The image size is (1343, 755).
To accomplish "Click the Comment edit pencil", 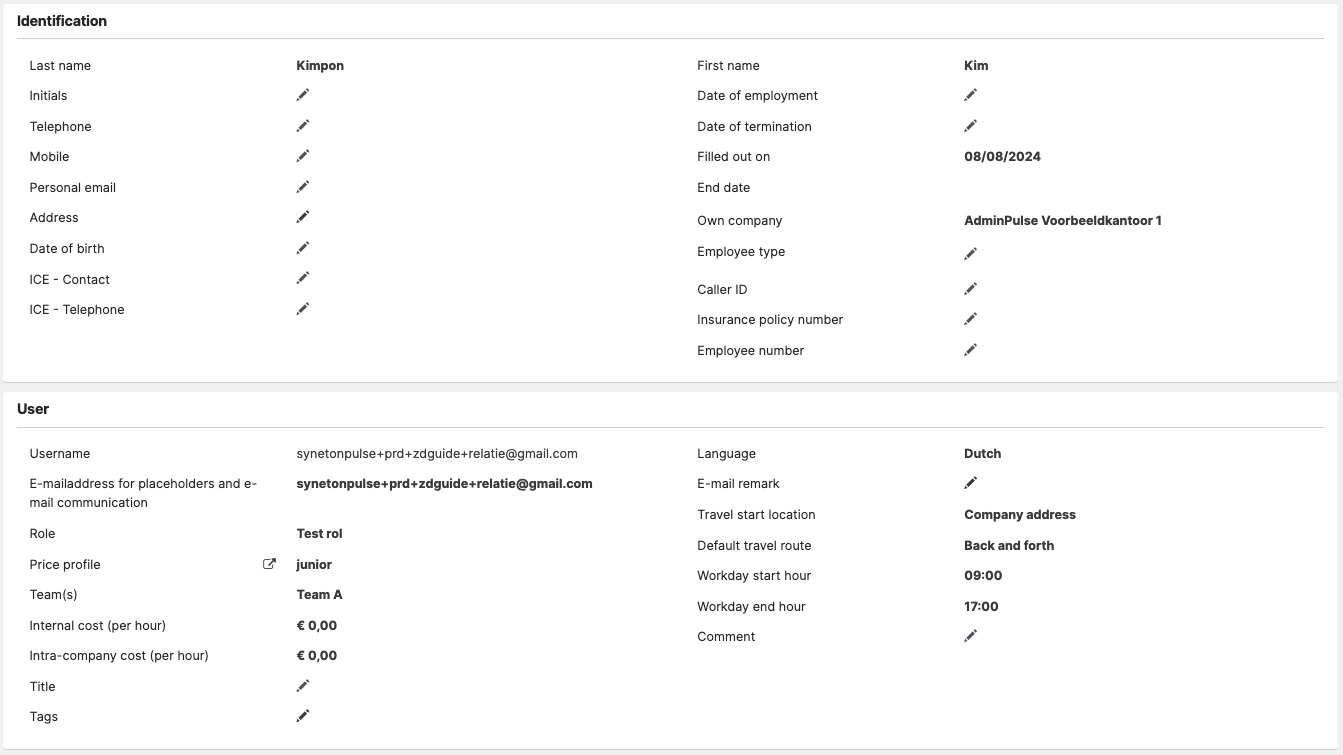I will 970,636.
